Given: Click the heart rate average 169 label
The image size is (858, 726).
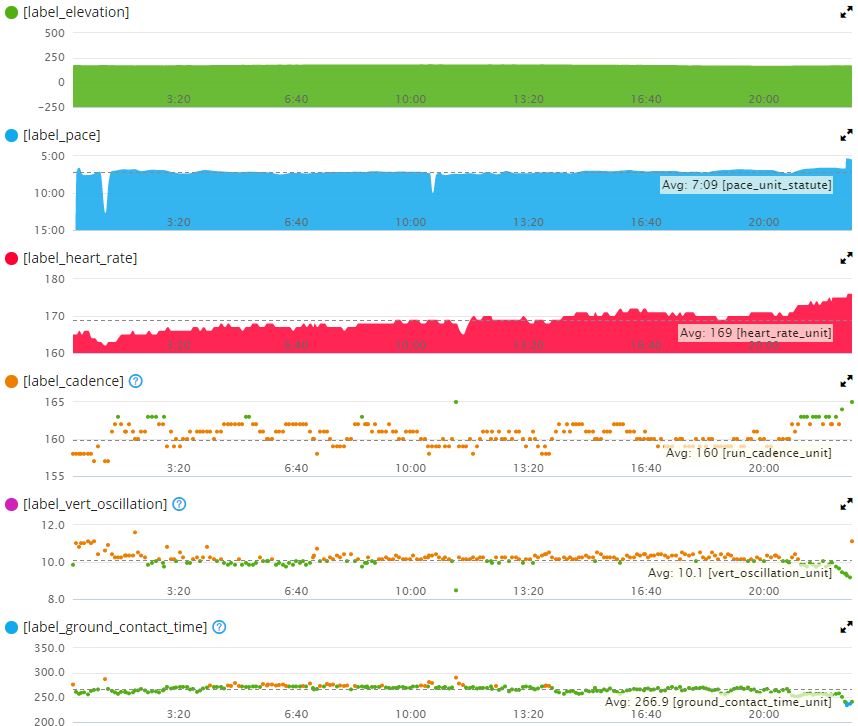Looking at the screenshot, I should click(755, 332).
